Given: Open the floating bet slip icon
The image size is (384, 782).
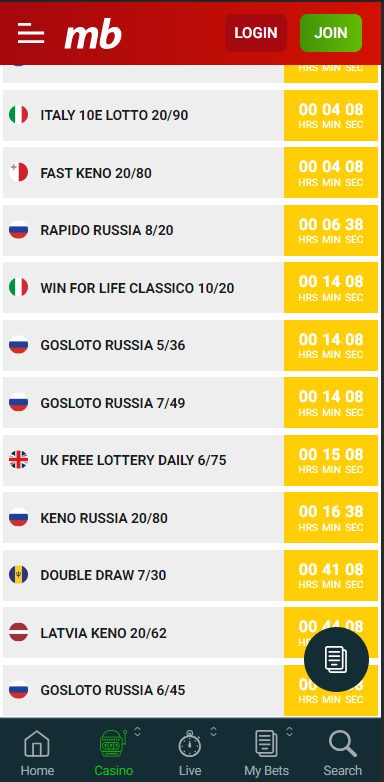Looking at the screenshot, I should (x=336, y=659).
